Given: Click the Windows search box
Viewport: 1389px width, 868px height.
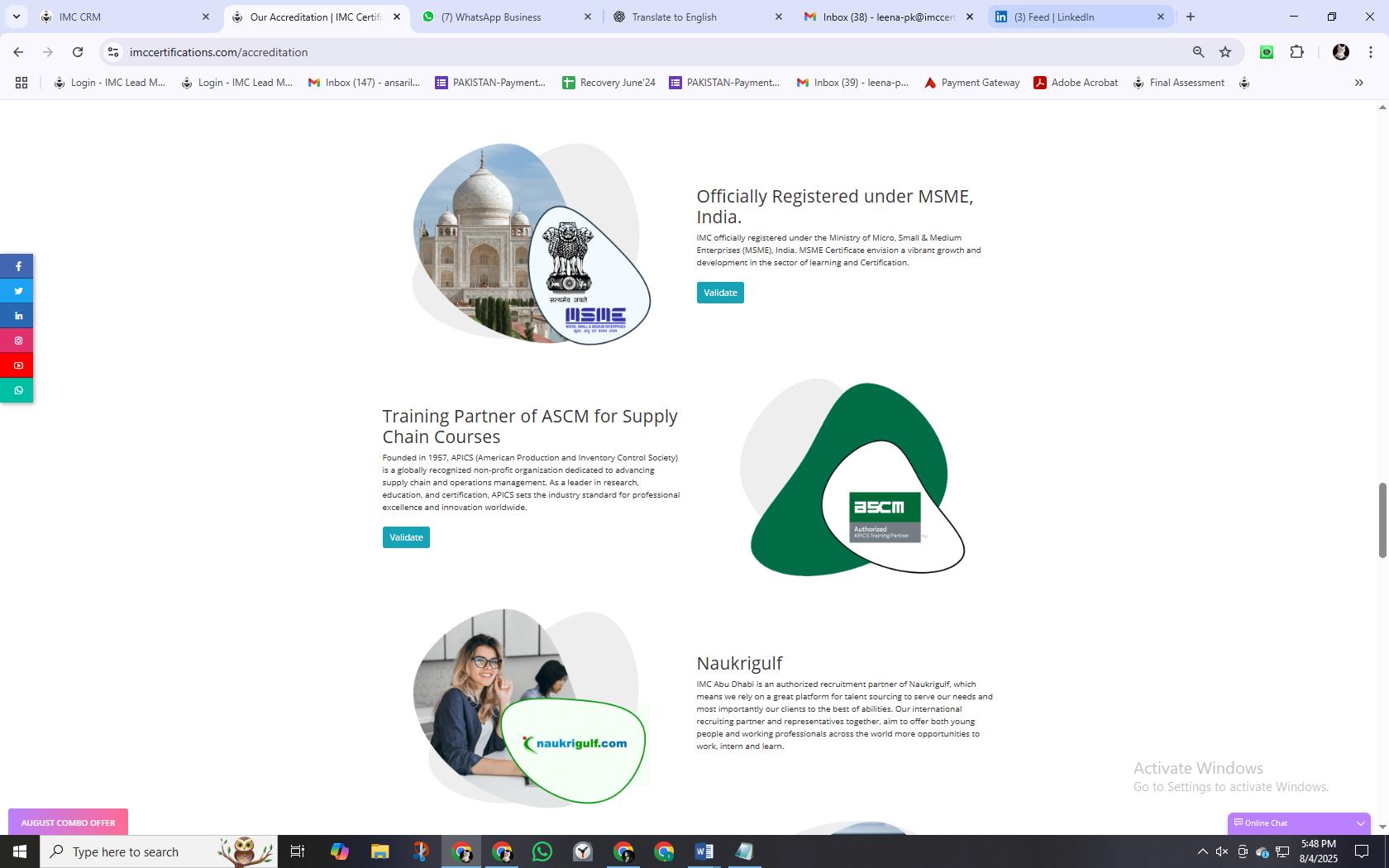Looking at the screenshot, I should pyautogui.click(x=159, y=851).
